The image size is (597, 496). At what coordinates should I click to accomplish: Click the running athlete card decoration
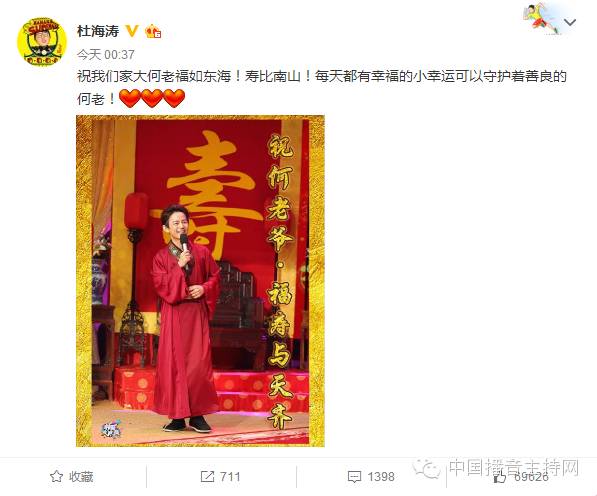(541, 18)
